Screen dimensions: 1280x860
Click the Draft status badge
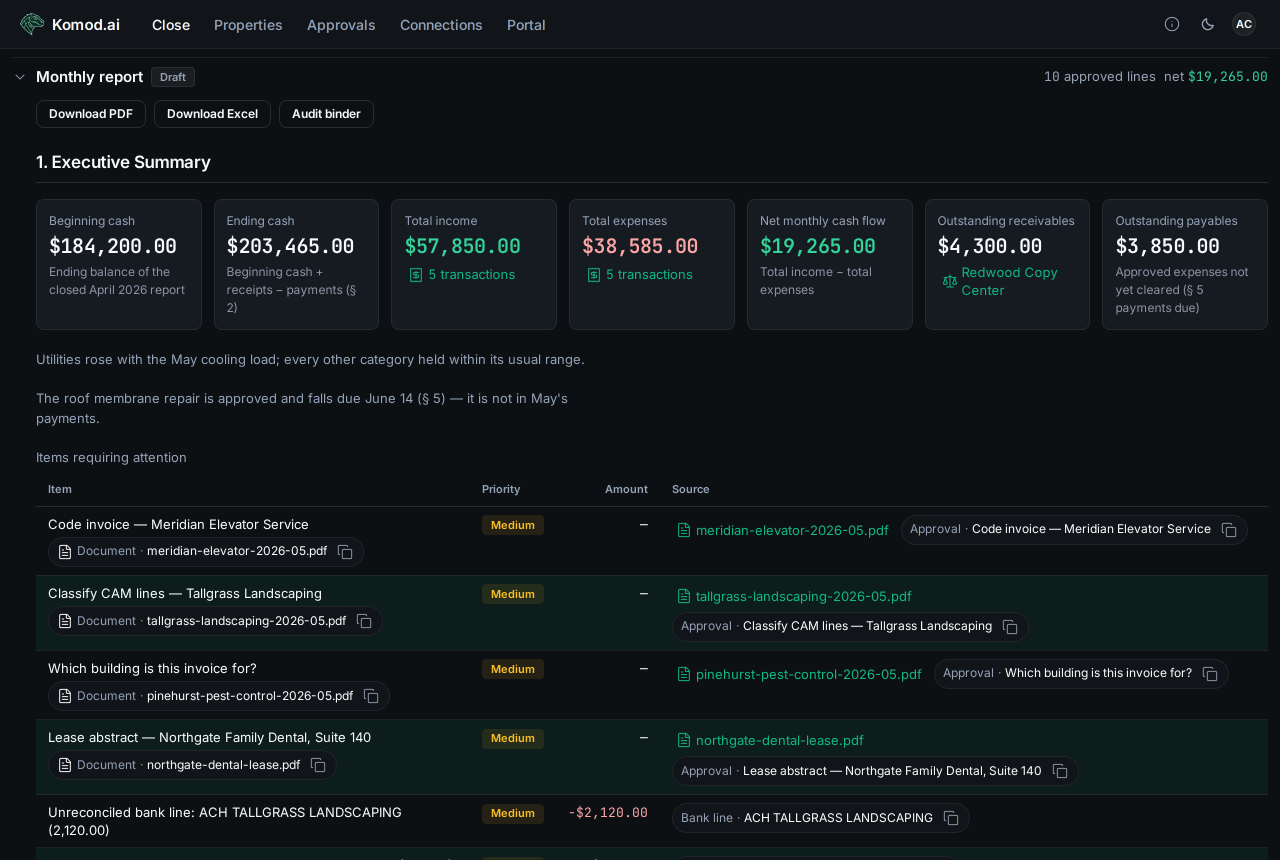173,77
